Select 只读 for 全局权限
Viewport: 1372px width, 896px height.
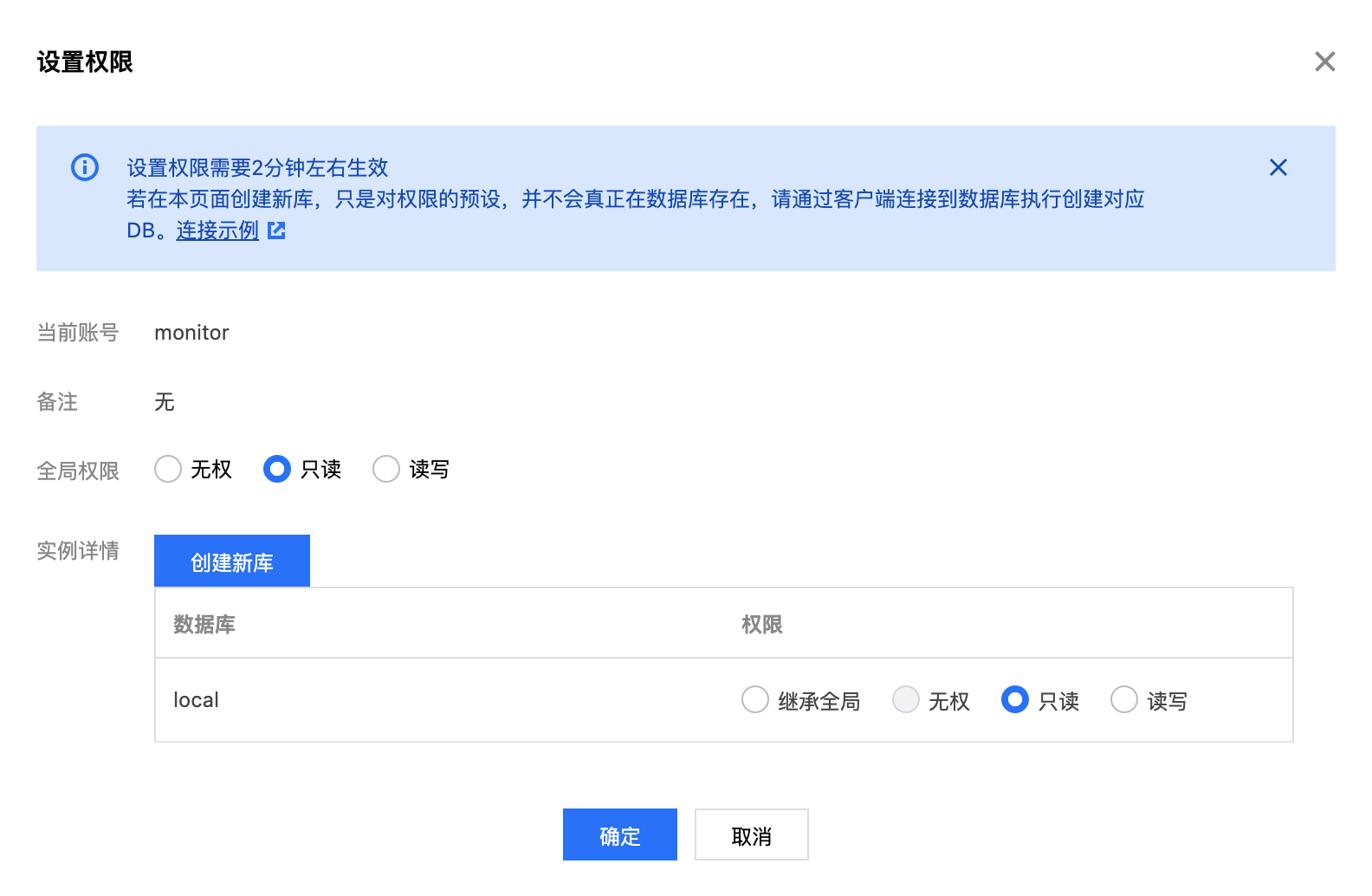click(277, 469)
